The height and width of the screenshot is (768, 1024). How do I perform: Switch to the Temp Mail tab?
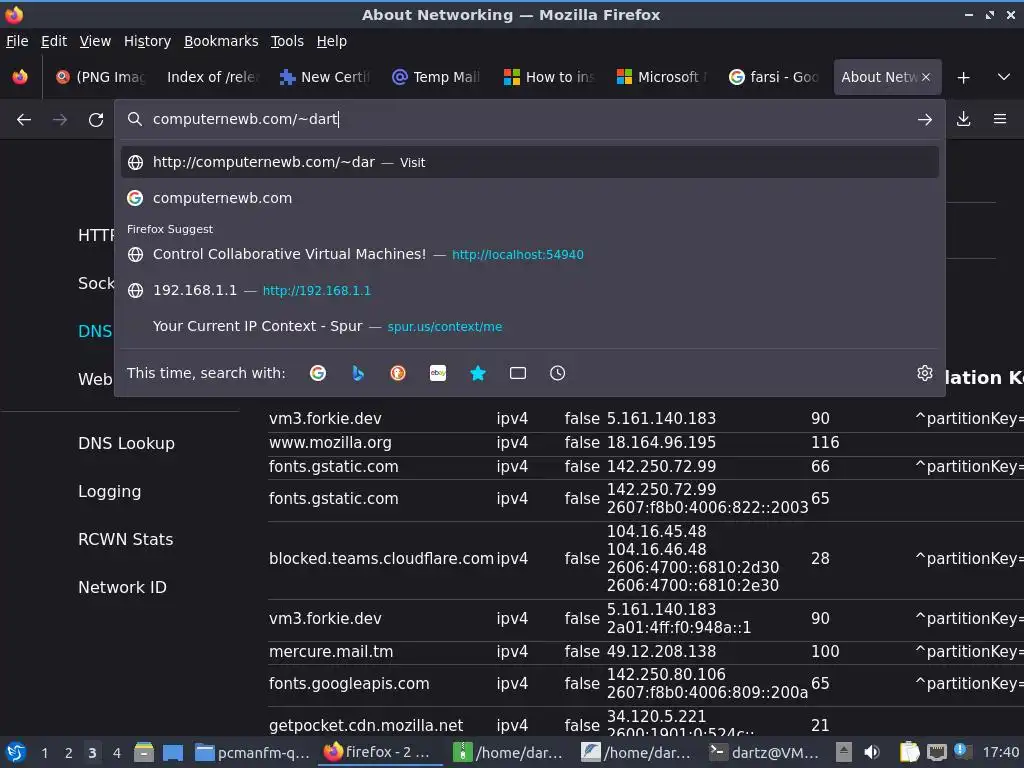click(437, 77)
